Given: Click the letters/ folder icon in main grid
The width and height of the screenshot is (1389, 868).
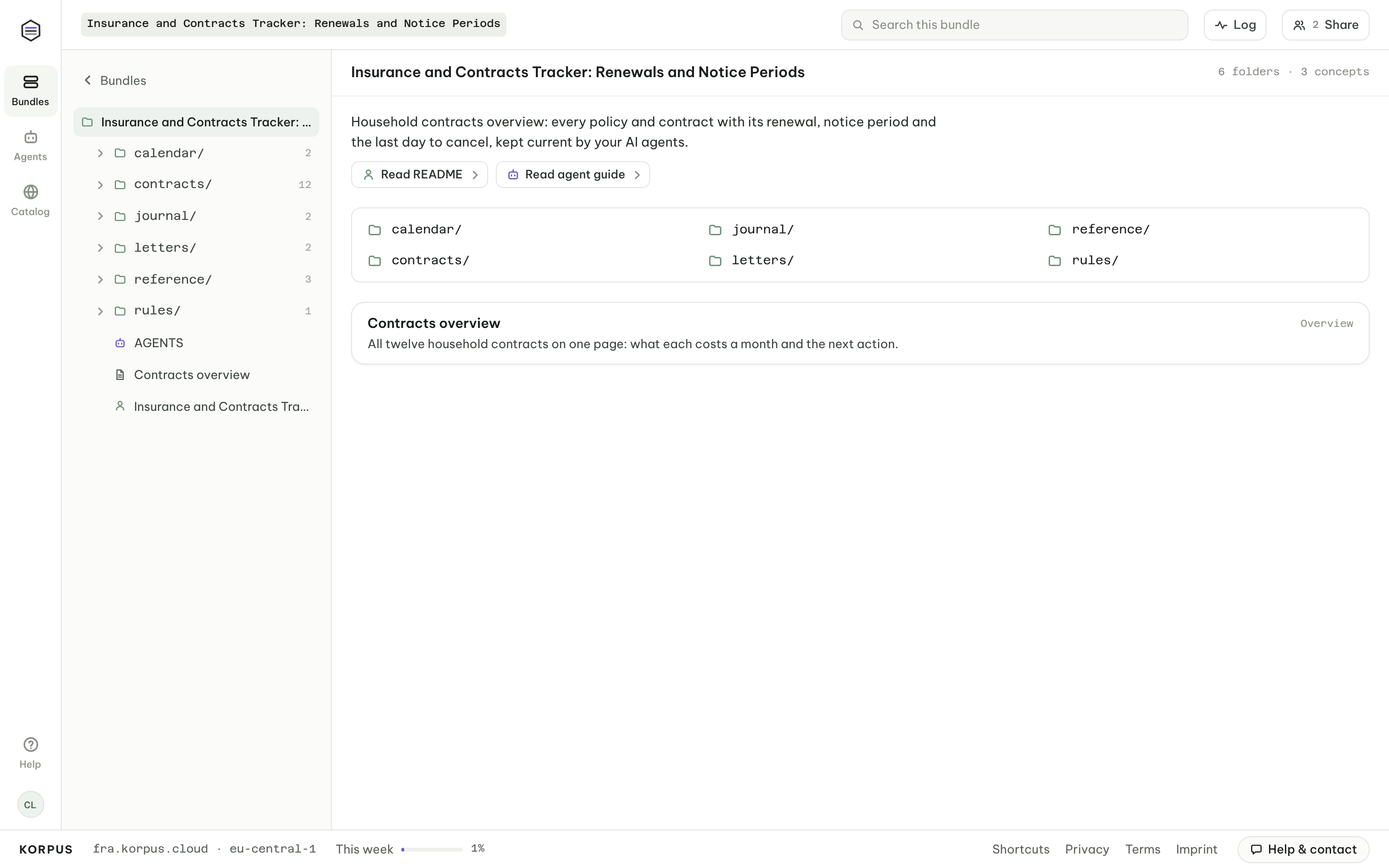Looking at the screenshot, I should coord(715,260).
